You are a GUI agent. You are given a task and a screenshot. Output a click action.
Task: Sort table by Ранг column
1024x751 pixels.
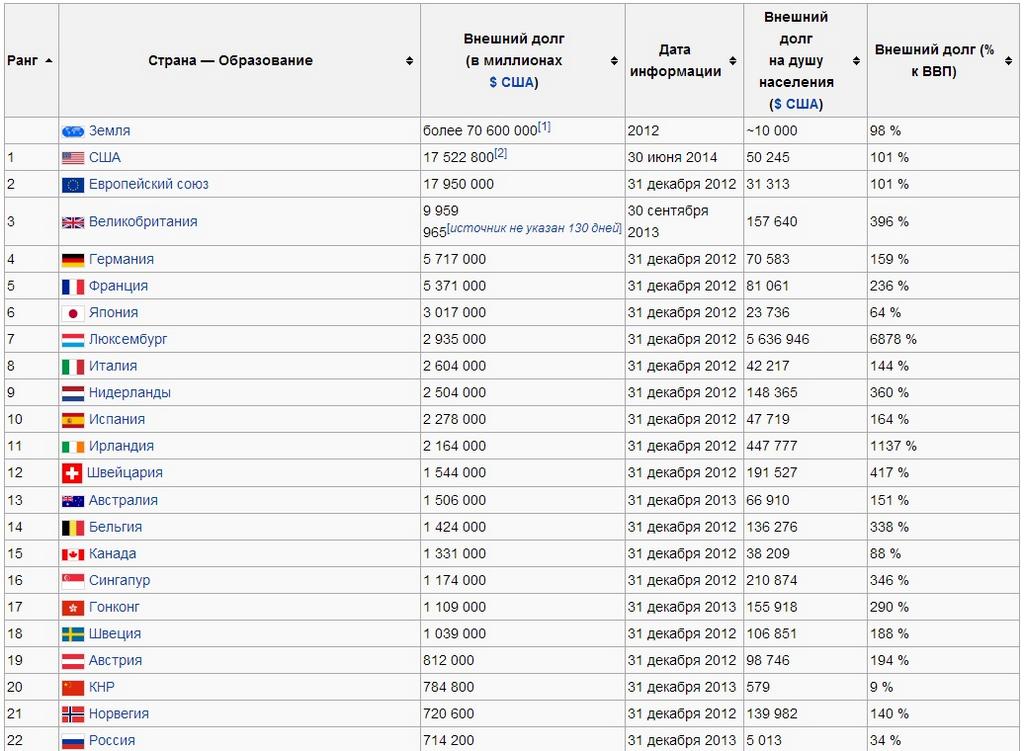(48, 60)
